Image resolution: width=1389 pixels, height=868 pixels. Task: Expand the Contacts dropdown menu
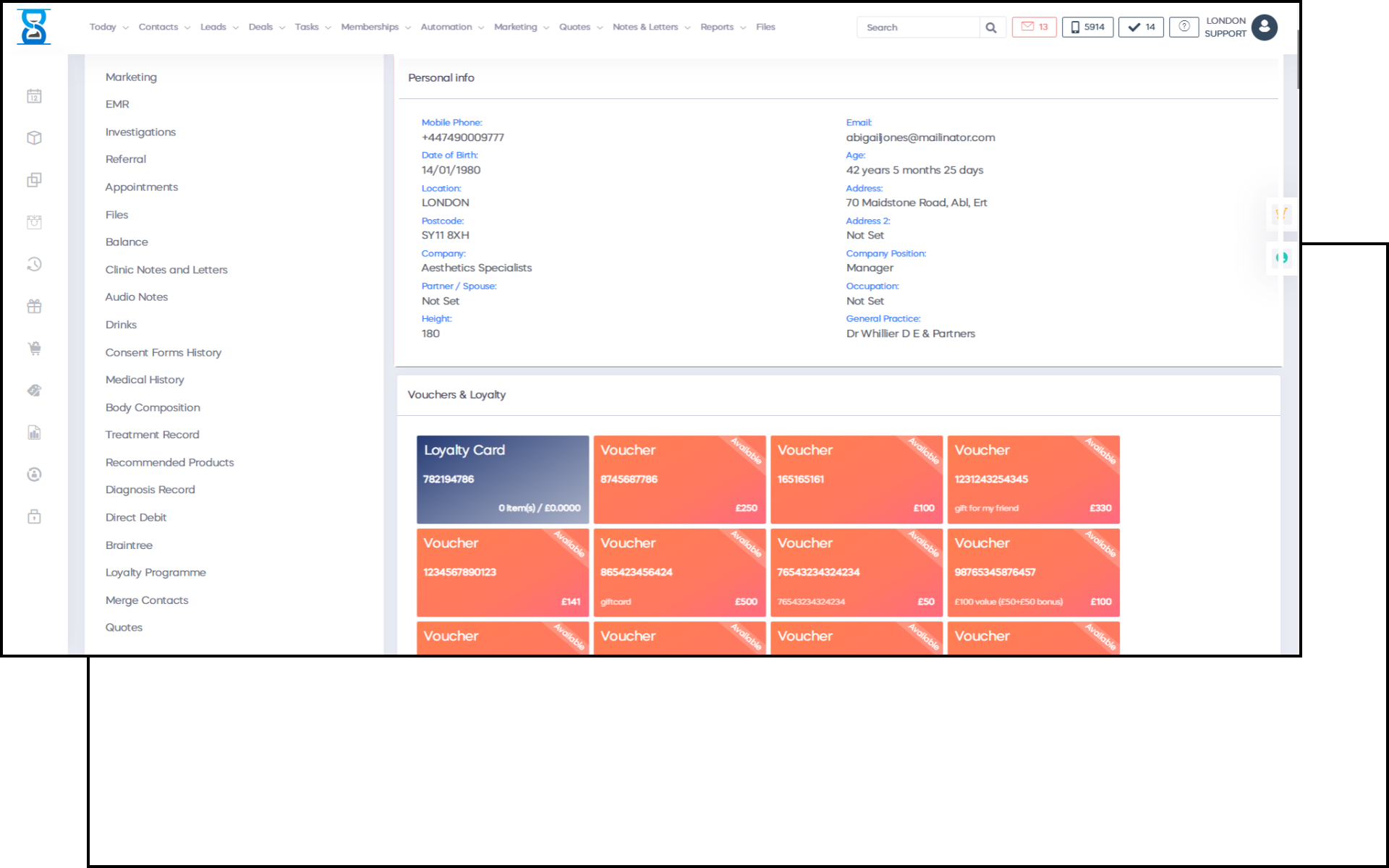click(163, 27)
